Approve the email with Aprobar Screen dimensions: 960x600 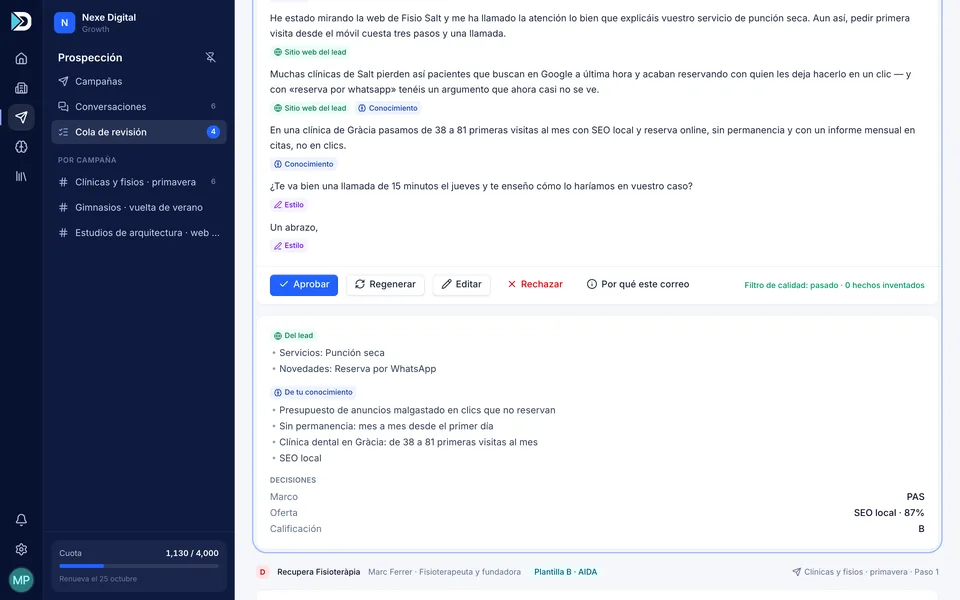point(304,285)
